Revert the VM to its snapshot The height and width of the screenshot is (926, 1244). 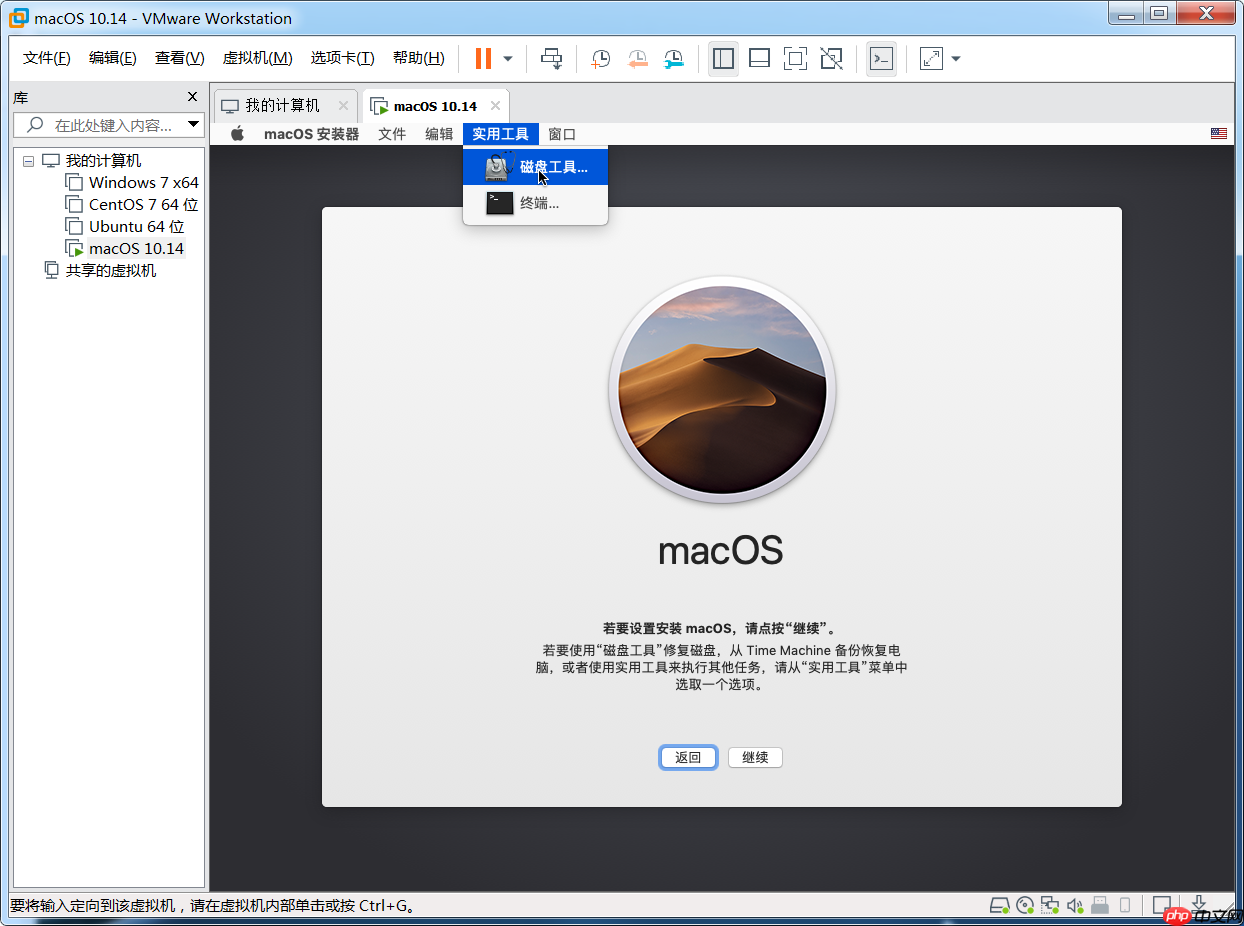pos(637,58)
